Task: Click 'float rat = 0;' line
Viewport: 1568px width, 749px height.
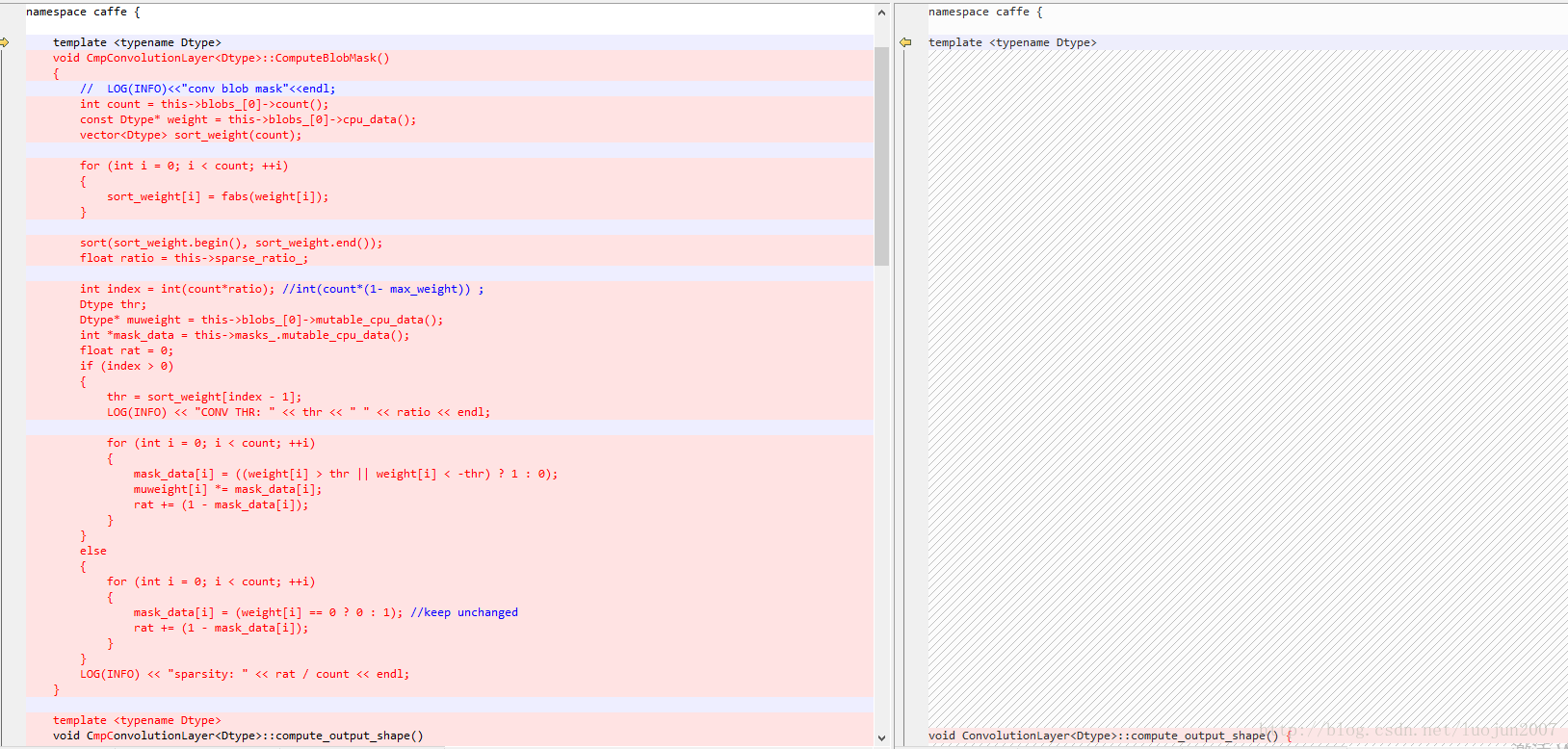Action: (x=127, y=350)
